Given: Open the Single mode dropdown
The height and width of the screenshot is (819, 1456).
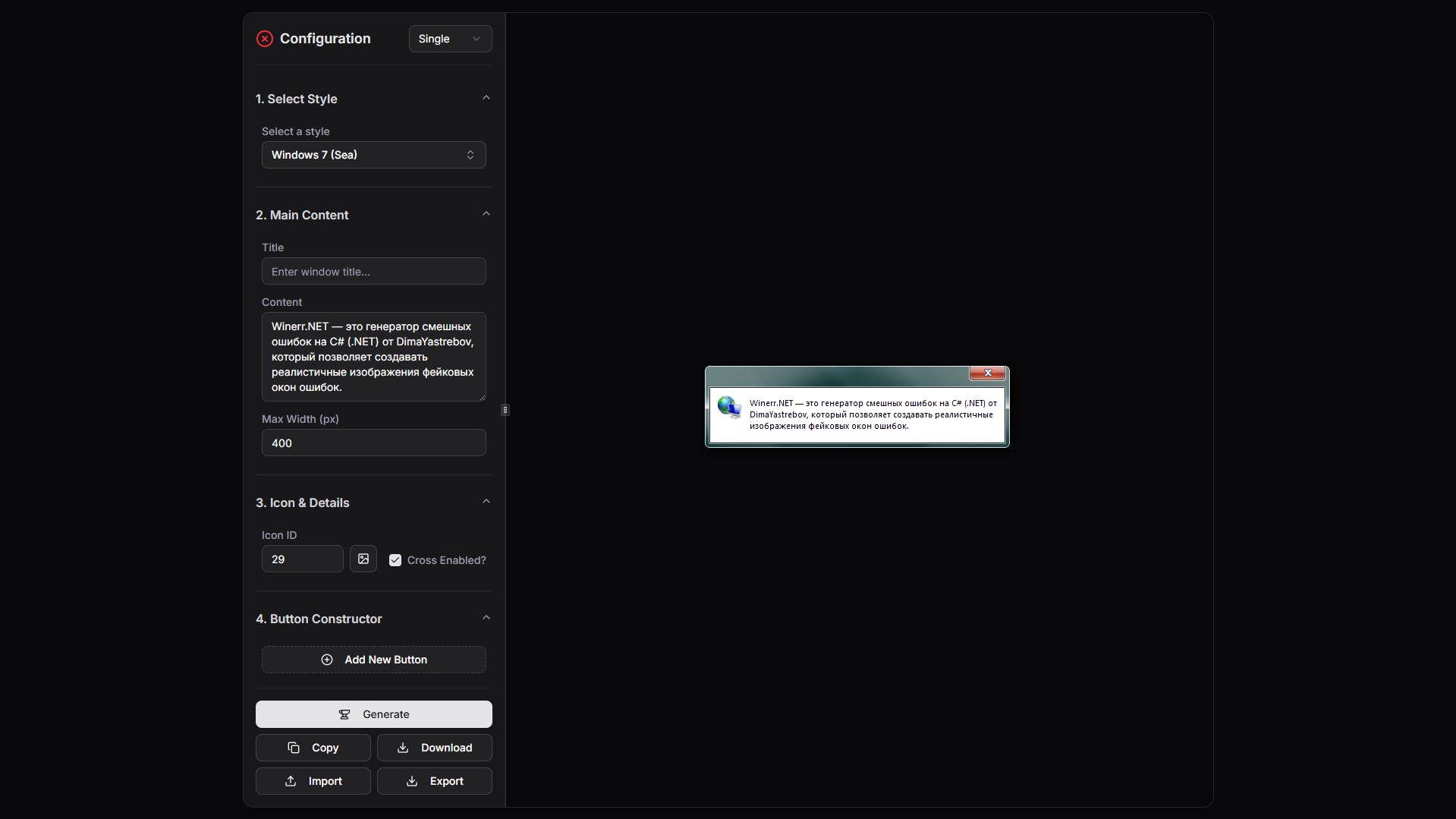Looking at the screenshot, I should coord(450,39).
